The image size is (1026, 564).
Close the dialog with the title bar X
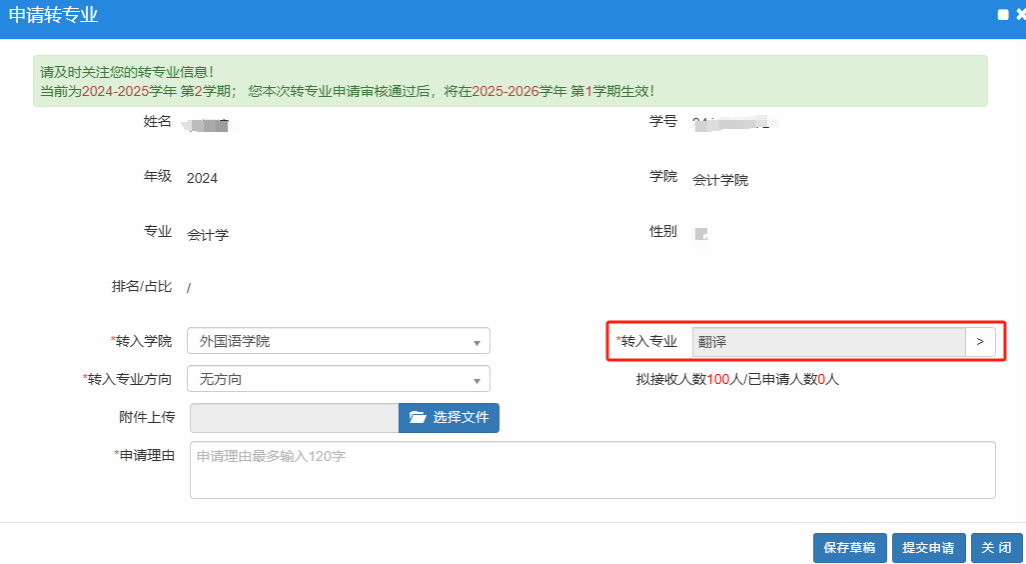coord(1019,15)
